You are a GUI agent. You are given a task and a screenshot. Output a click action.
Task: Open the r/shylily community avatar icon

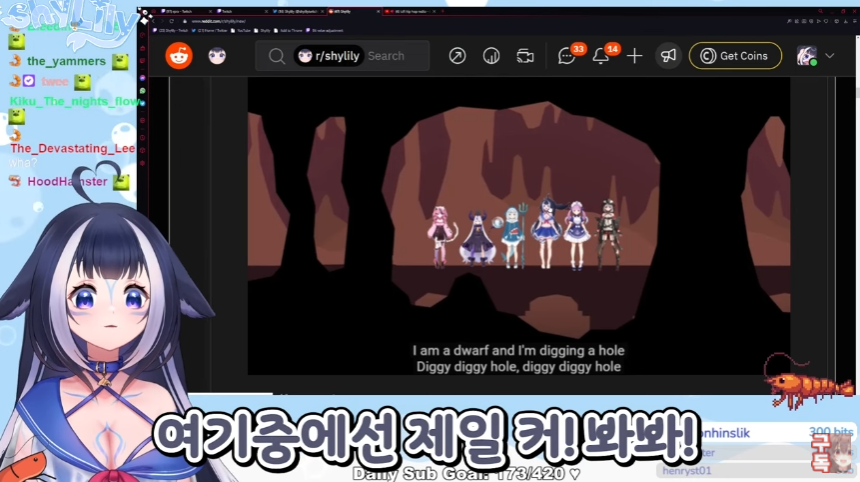click(217, 55)
